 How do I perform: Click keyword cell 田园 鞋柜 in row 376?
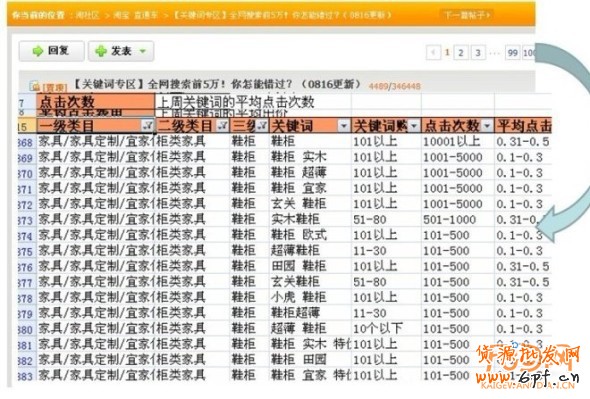click(310, 267)
